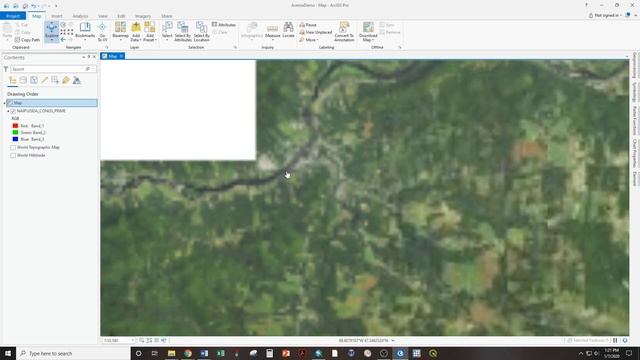Open Chrome from the taskbar
This screenshot has width=640, height=360.
[x=188, y=353]
